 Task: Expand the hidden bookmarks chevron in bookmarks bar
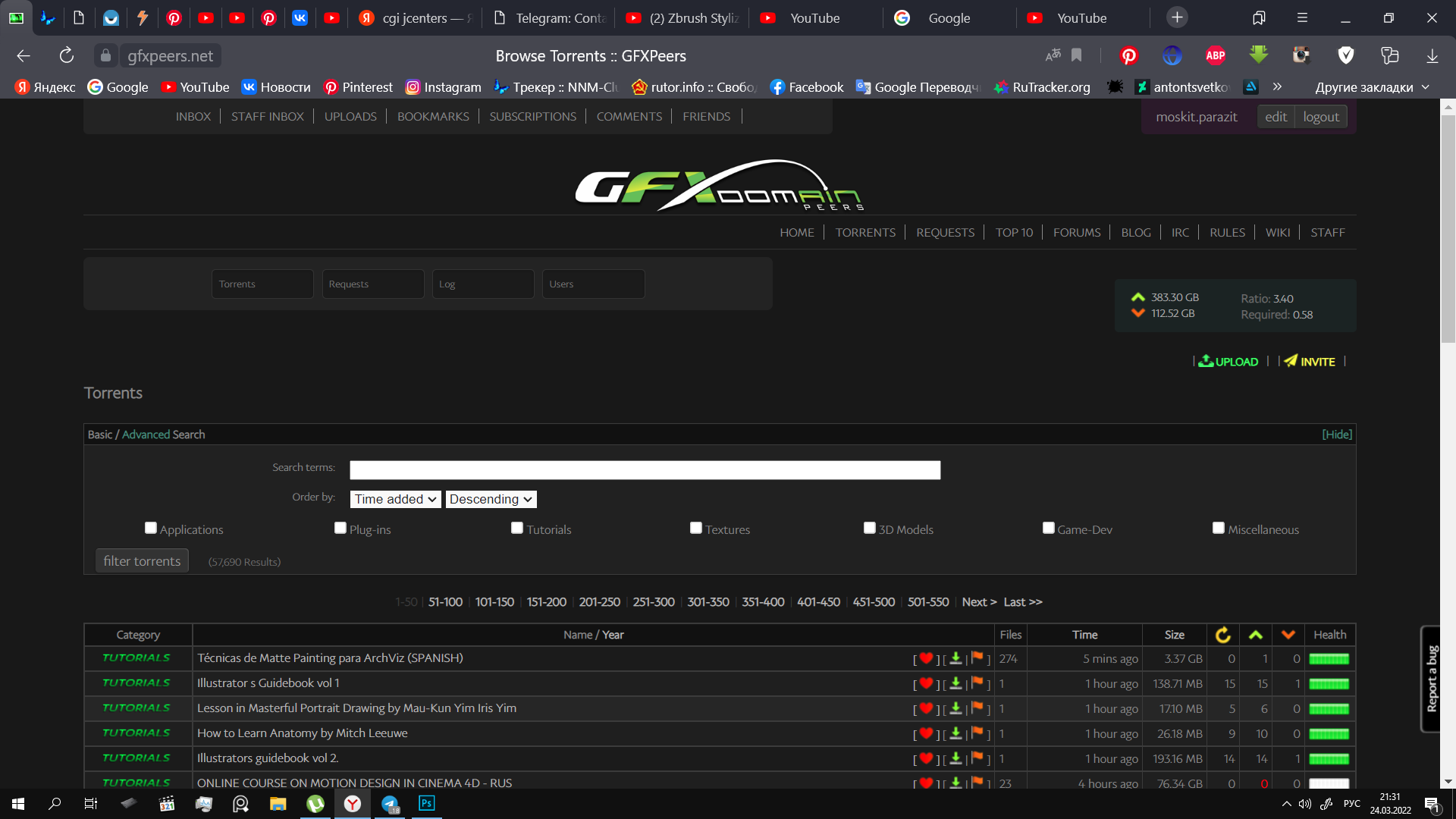point(1278,86)
